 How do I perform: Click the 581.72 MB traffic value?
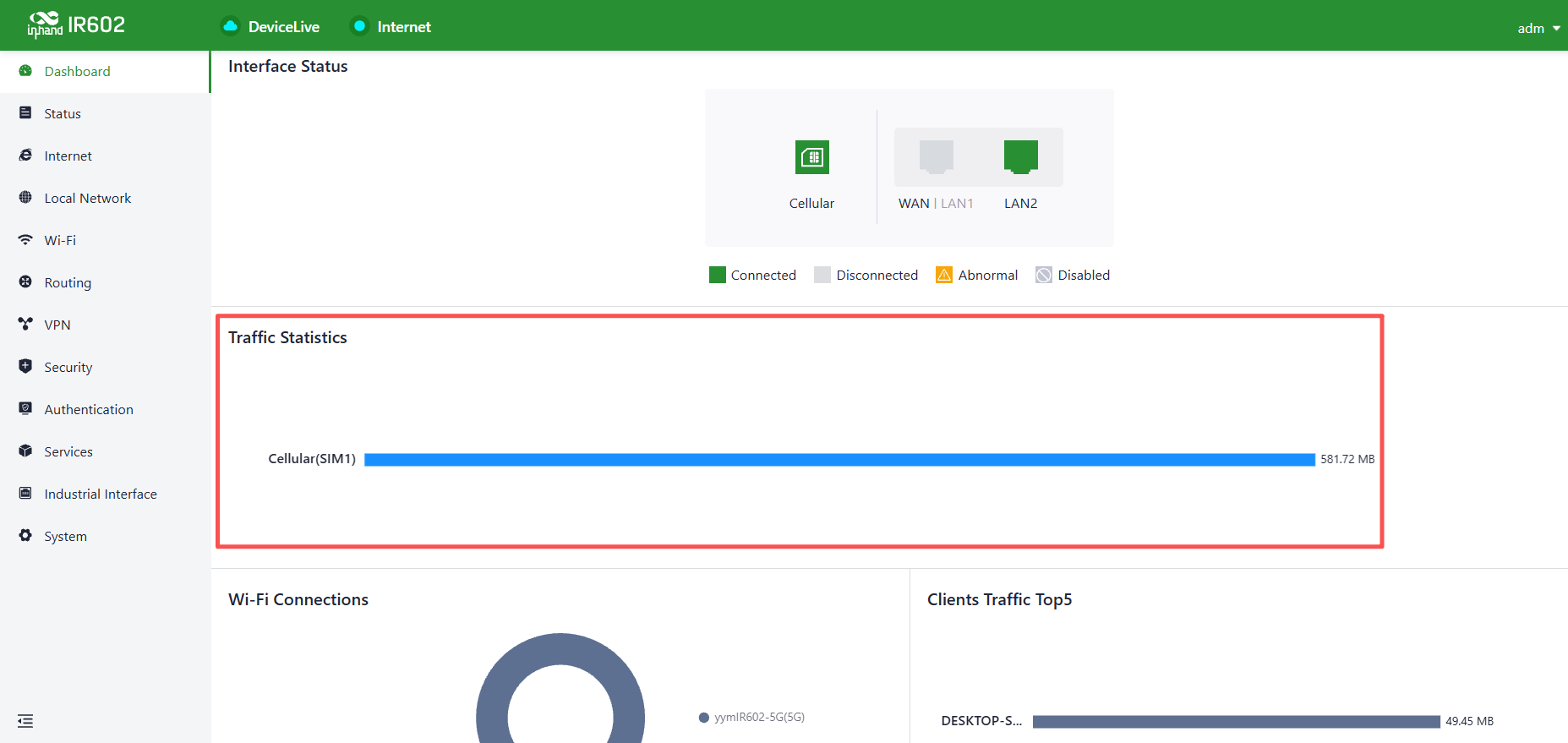[x=1347, y=459]
